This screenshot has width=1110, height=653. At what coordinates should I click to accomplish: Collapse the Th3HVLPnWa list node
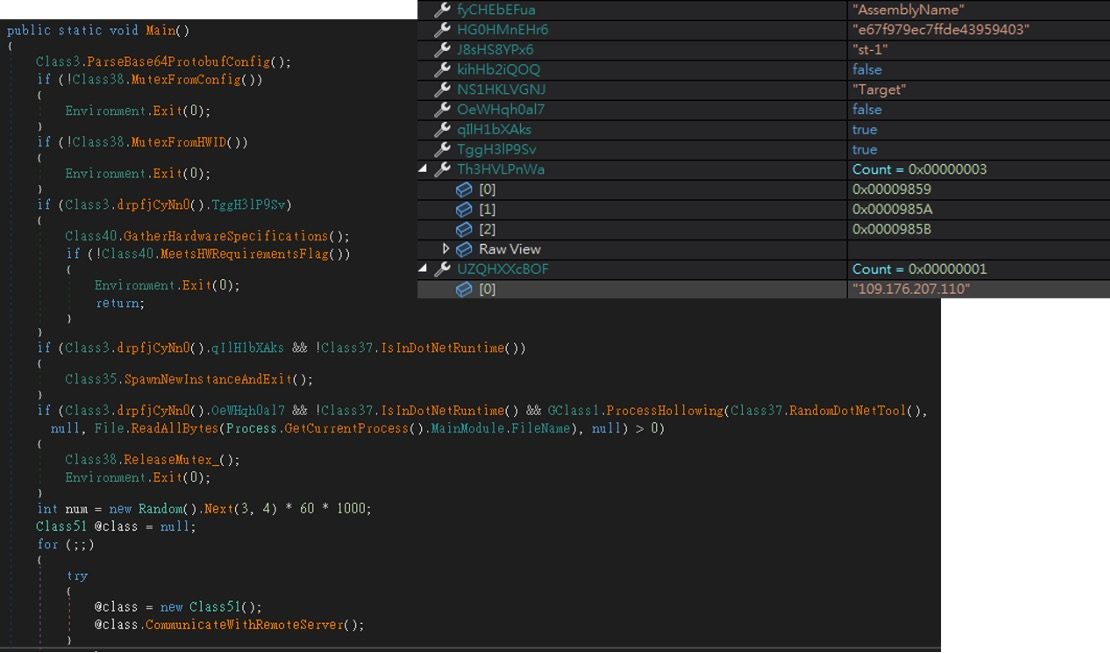coord(424,170)
